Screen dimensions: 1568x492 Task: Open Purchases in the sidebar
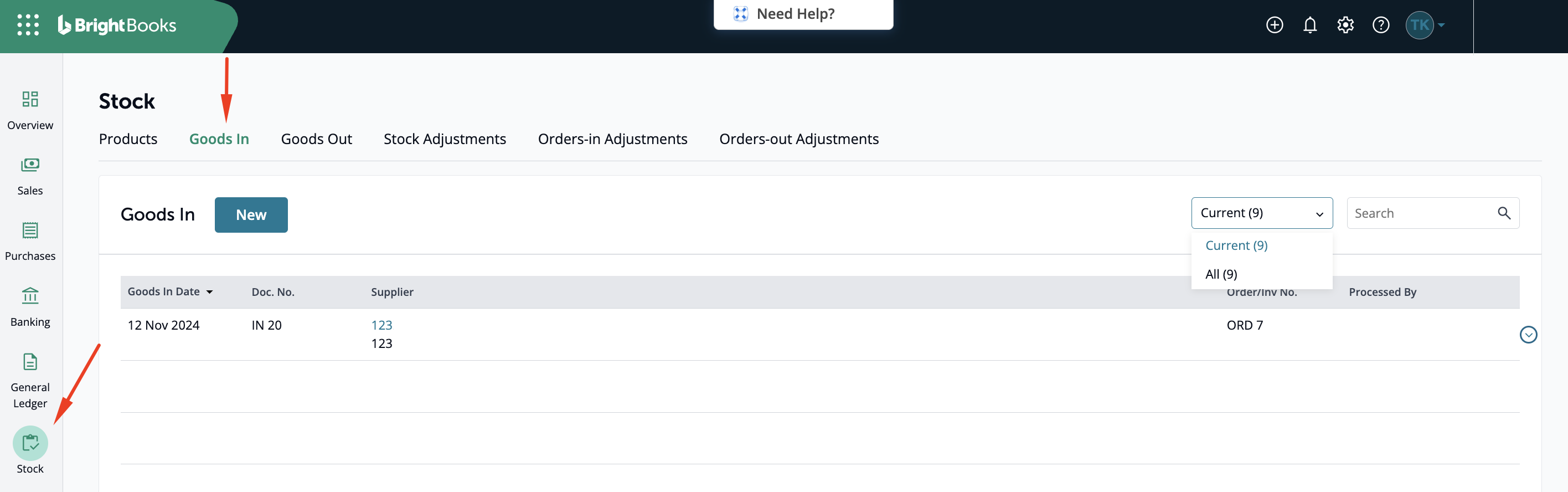click(x=30, y=241)
